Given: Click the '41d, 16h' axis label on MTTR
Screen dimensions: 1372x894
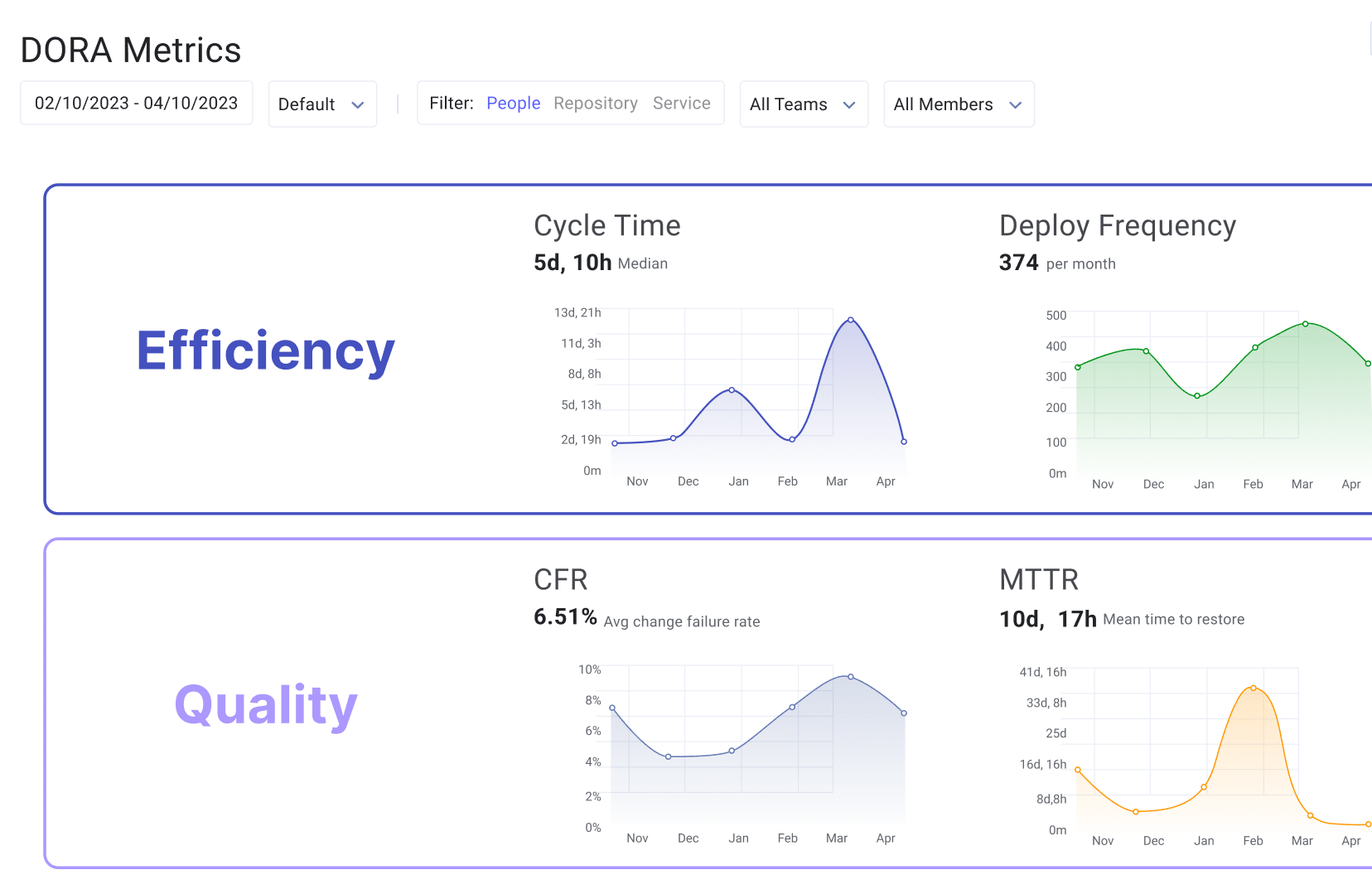Looking at the screenshot, I should [1042, 672].
